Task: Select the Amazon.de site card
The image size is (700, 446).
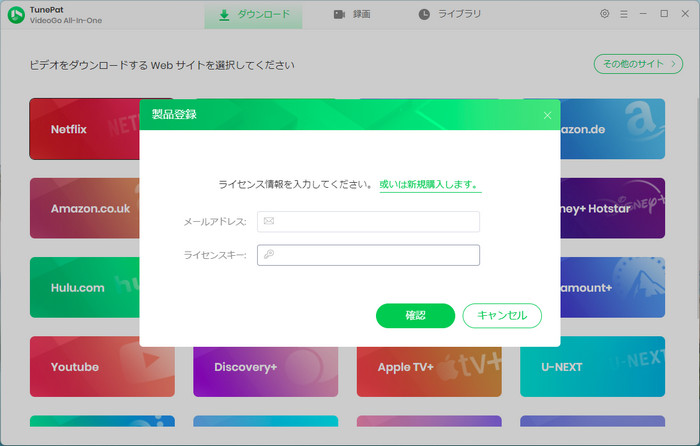Action: (612, 129)
